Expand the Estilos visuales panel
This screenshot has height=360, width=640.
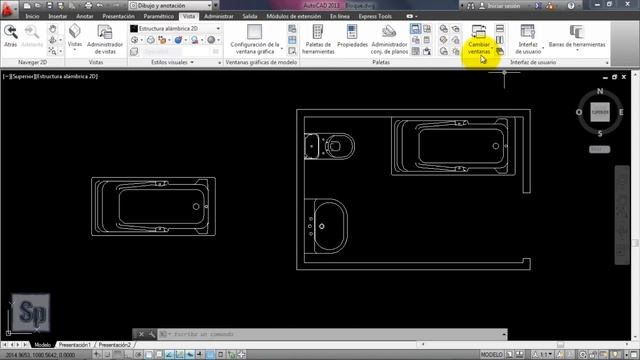click(x=172, y=62)
